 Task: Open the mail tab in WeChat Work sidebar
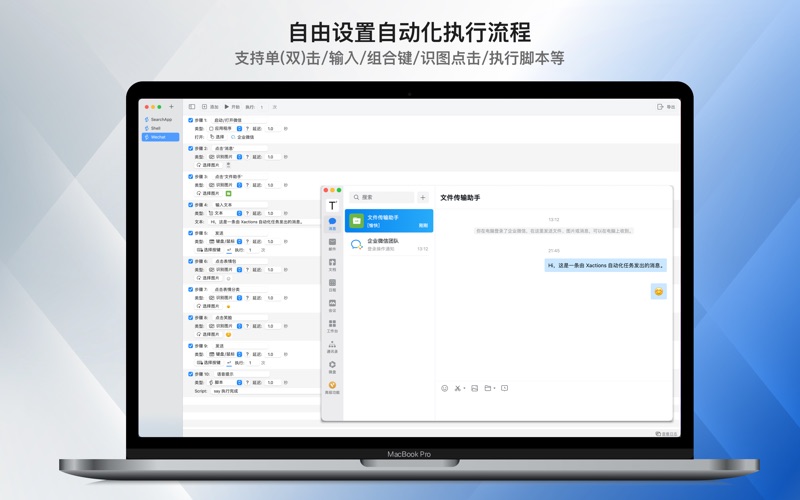332,244
